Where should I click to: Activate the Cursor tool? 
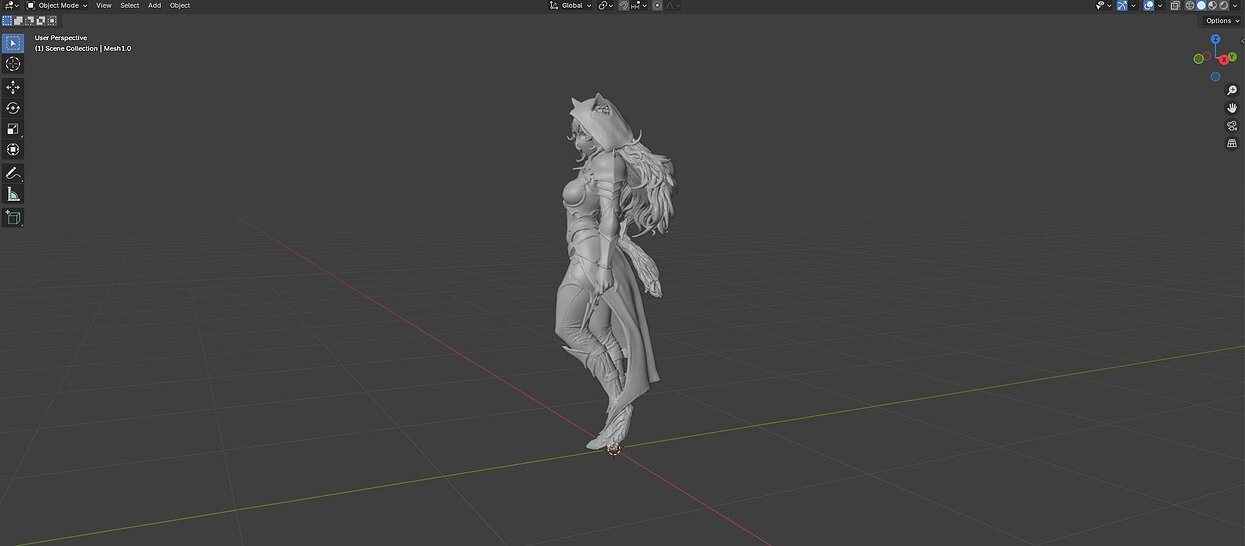13,64
